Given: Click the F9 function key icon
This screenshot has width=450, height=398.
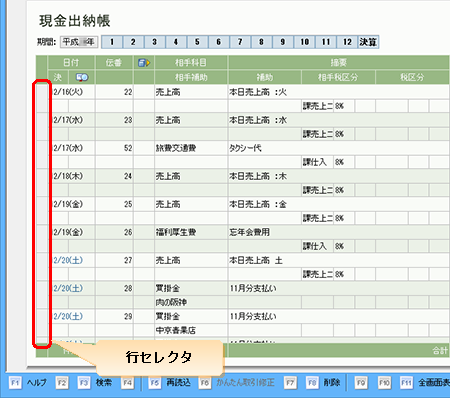Looking at the screenshot, I should (x=361, y=383).
